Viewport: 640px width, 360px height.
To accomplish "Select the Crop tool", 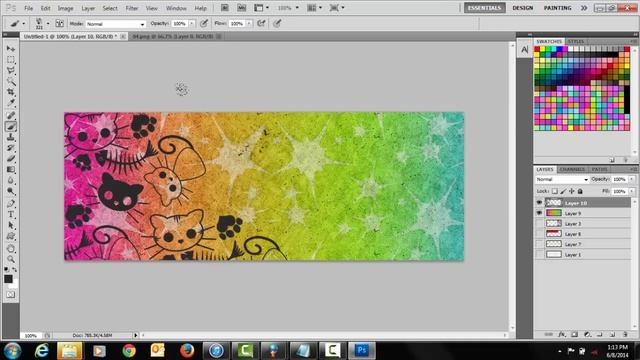I will point(11,92).
